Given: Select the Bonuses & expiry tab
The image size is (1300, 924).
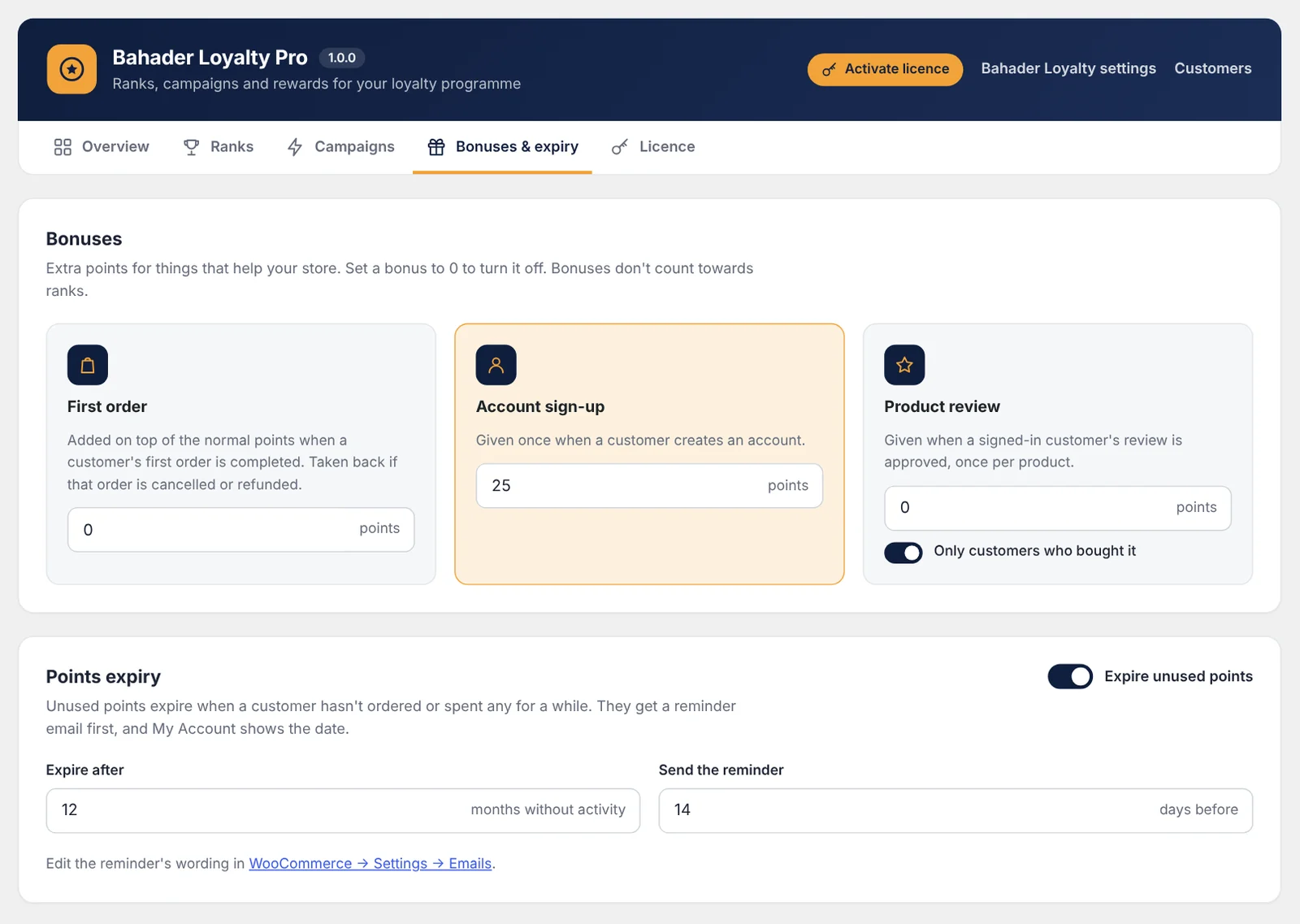Looking at the screenshot, I should point(502,147).
